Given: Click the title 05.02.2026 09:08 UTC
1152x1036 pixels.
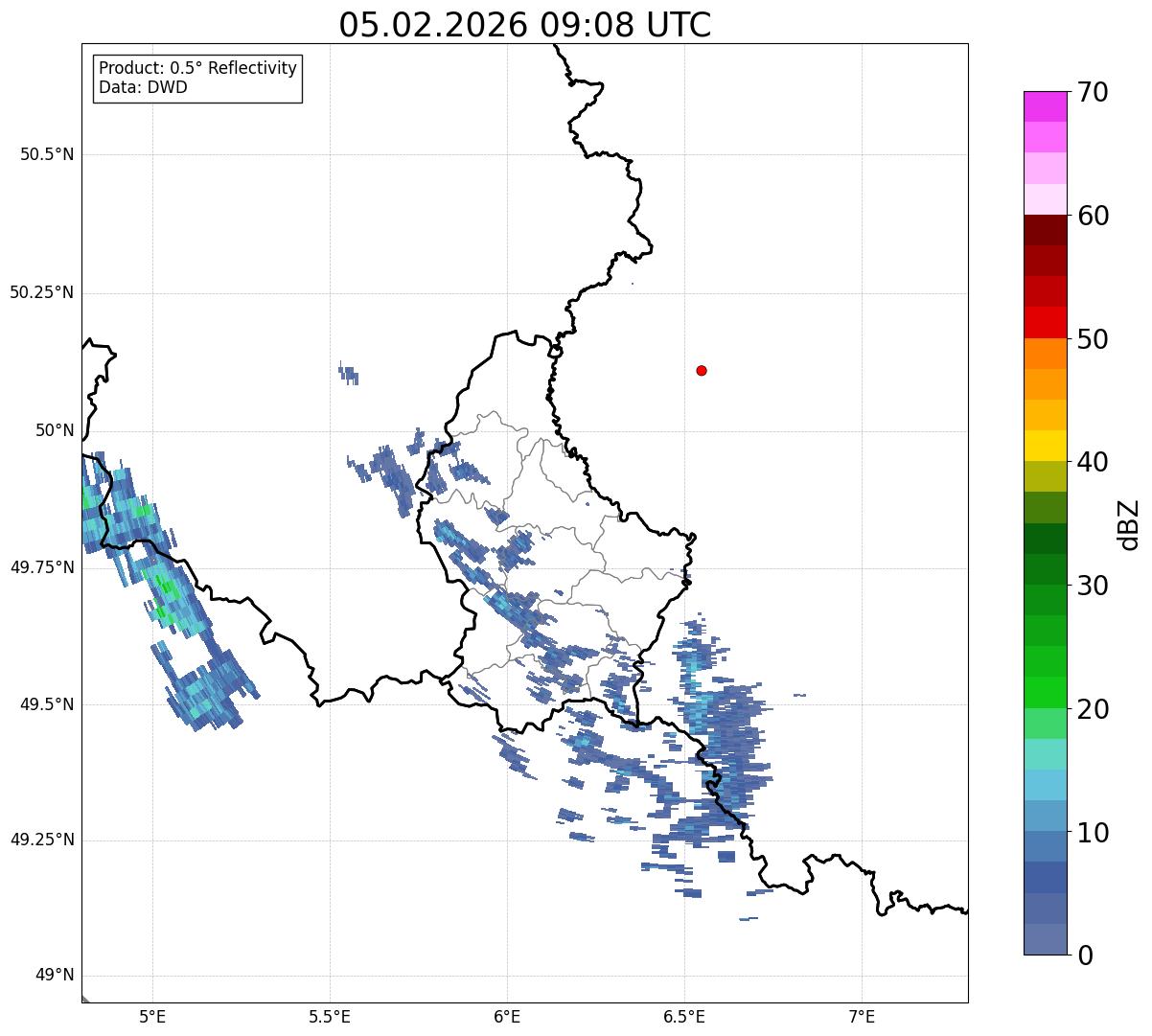Looking at the screenshot, I should 525,25.
